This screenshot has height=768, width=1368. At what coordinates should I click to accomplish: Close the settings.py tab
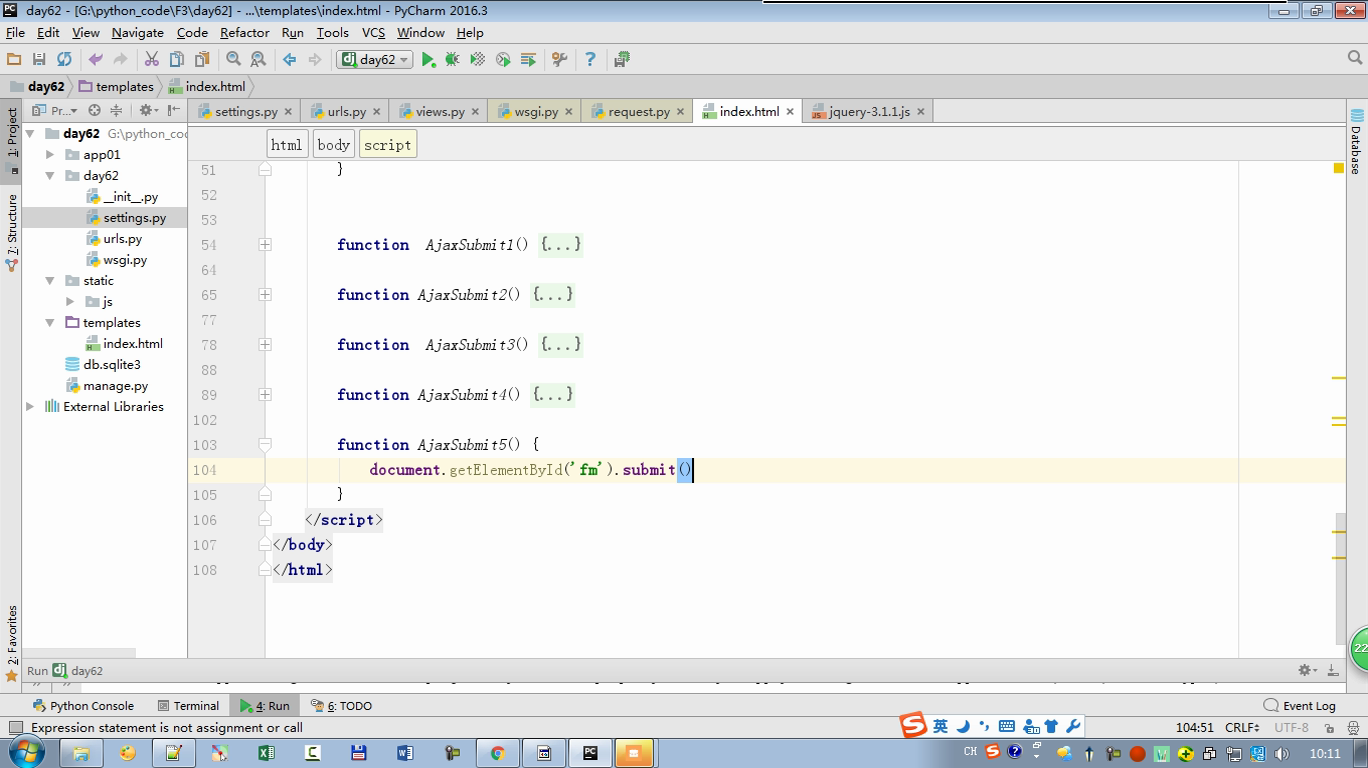(288, 112)
